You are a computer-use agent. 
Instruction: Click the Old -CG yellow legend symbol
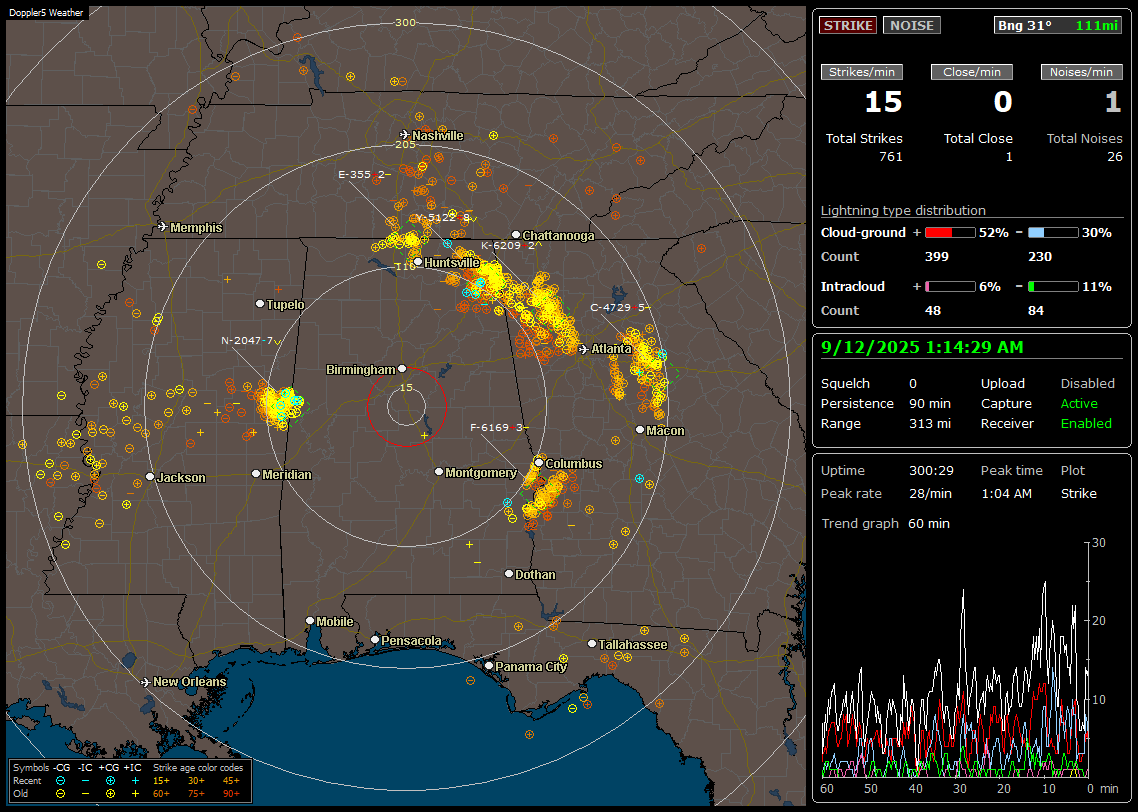[x=60, y=794]
